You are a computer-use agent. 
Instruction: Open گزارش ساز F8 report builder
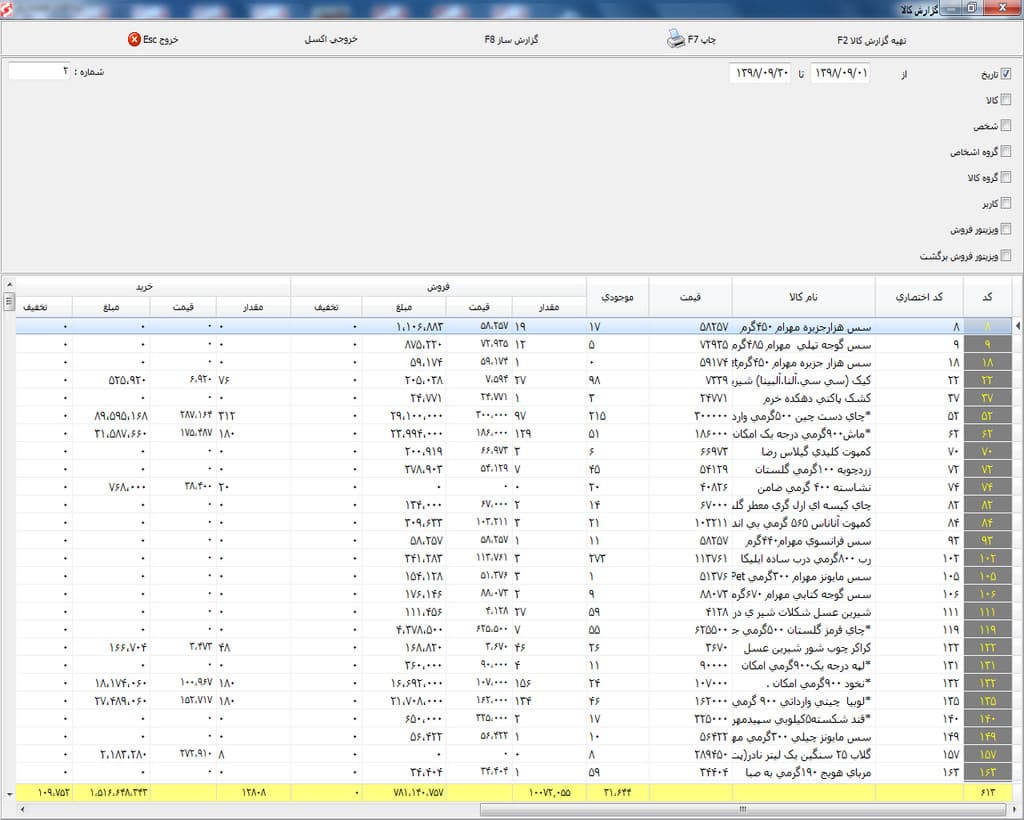click(x=512, y=40)
